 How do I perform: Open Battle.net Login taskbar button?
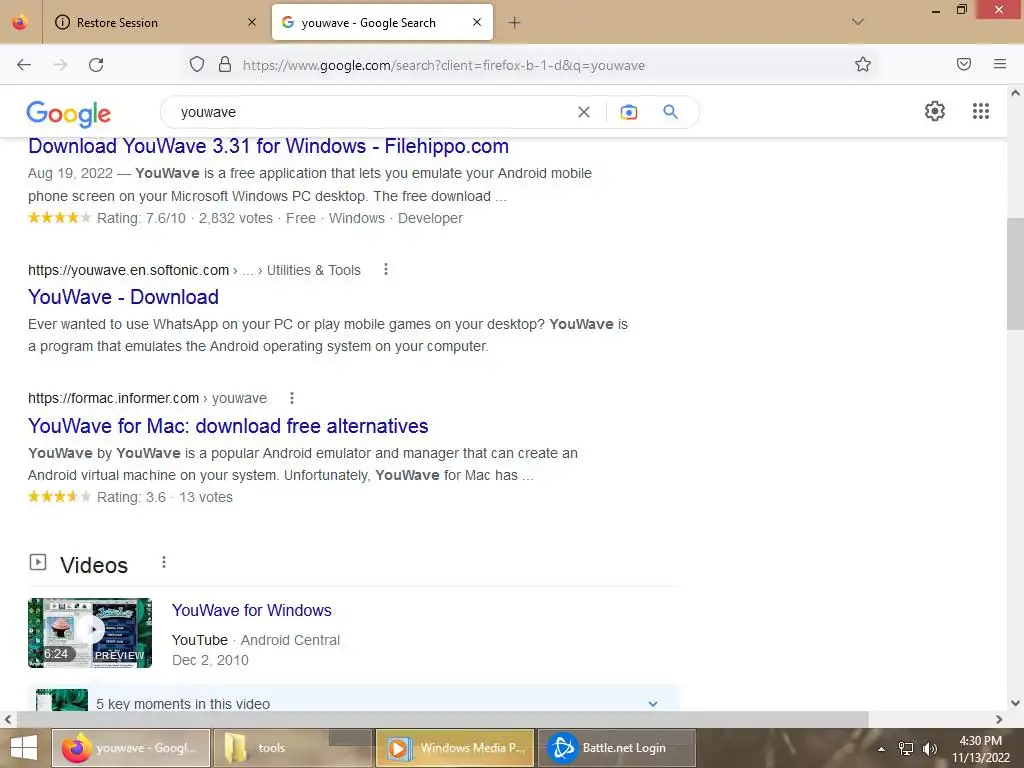click(616, 748)
